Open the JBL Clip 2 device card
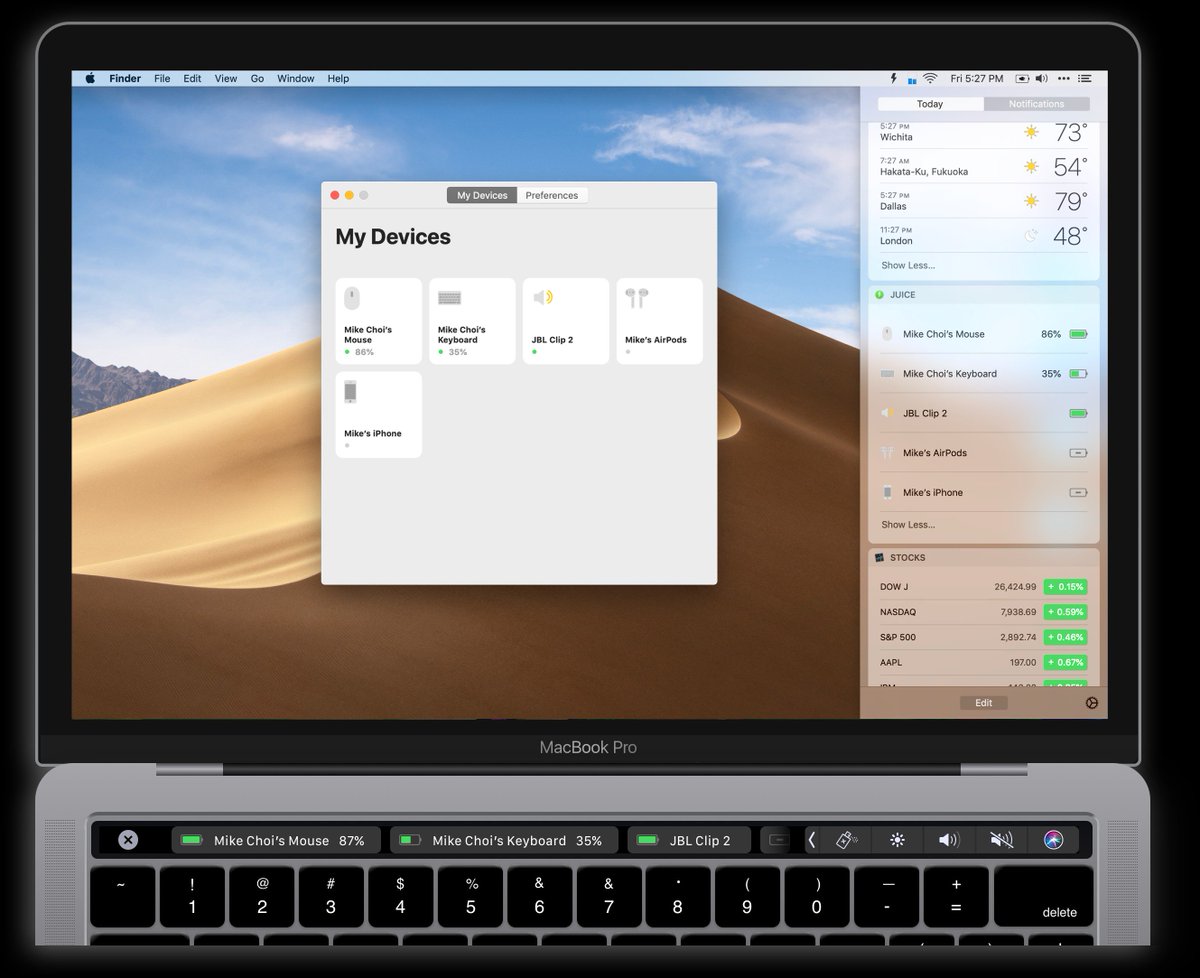 [566, 321]
